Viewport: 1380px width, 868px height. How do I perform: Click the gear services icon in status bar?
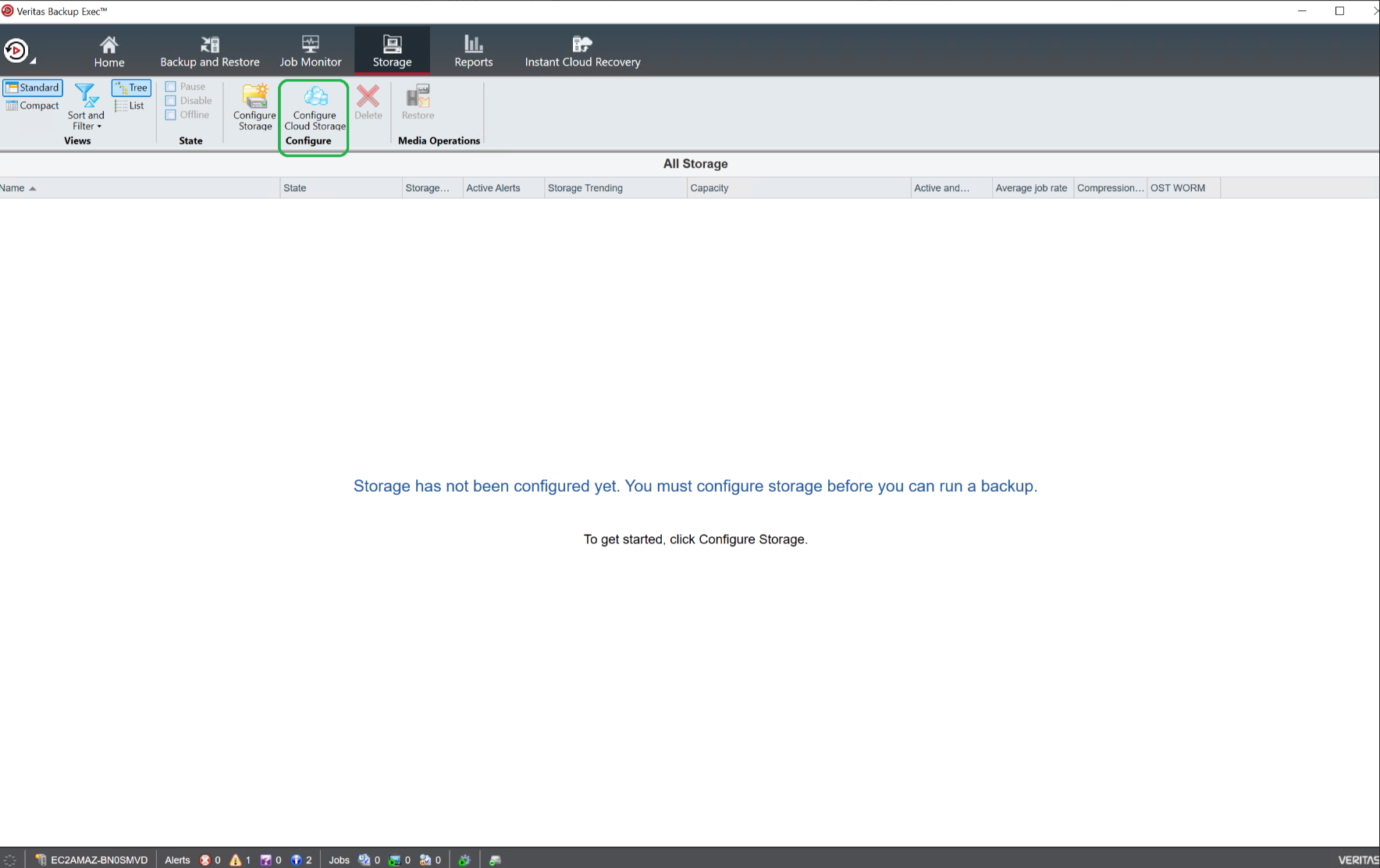point(464,860)
